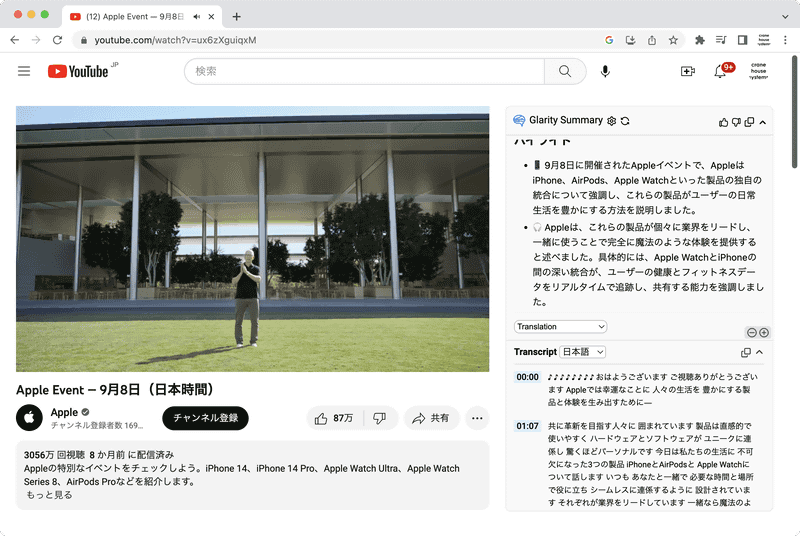Image resolution: width=800 pixels, height=536 pixels.
Task: Bookmark this page with star icon
Action: (673, 40)
